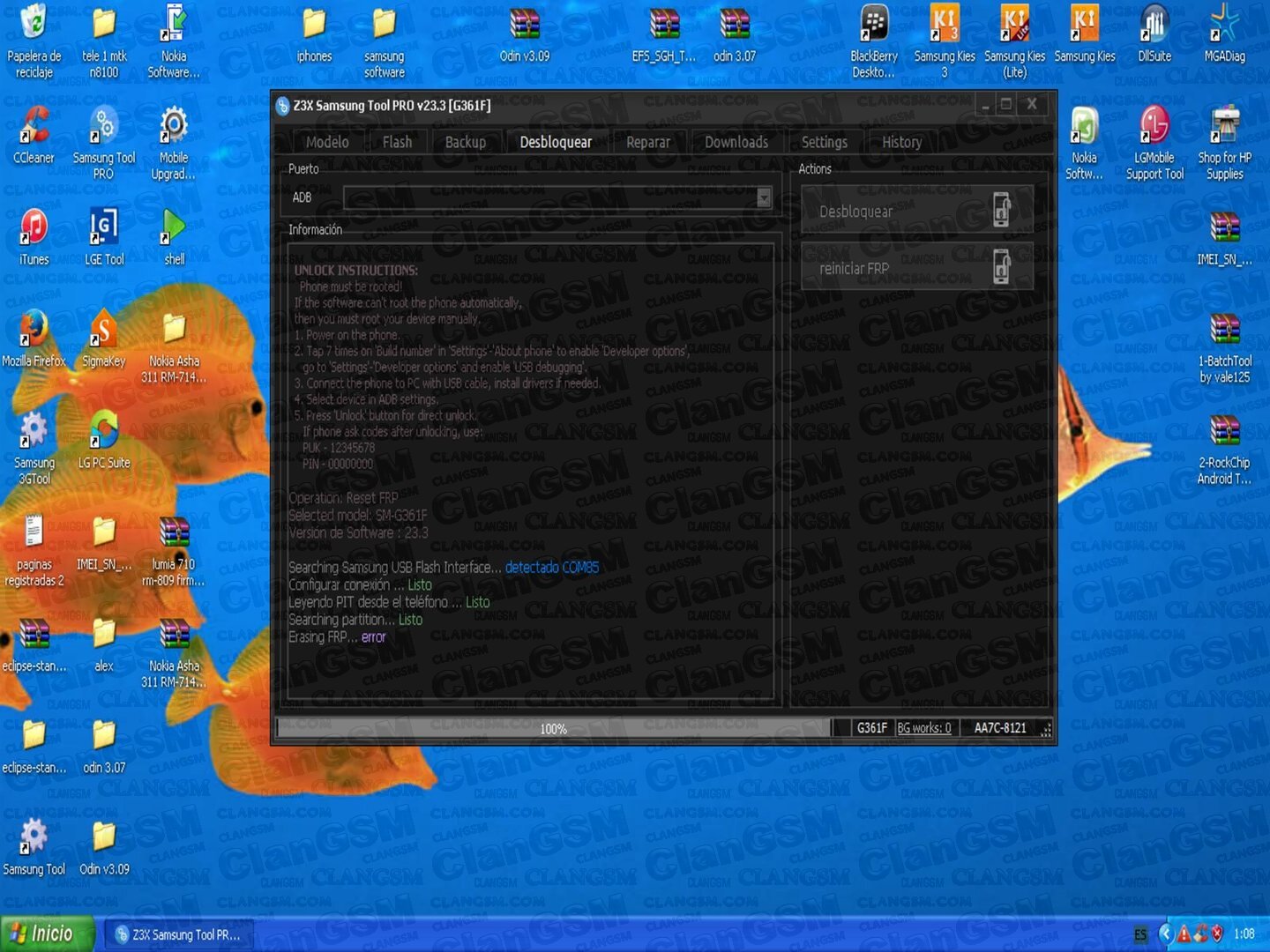The width and height of the screenshot is (1270, 952).
Task: Switch to the Modelo tab
Action: 327,142
